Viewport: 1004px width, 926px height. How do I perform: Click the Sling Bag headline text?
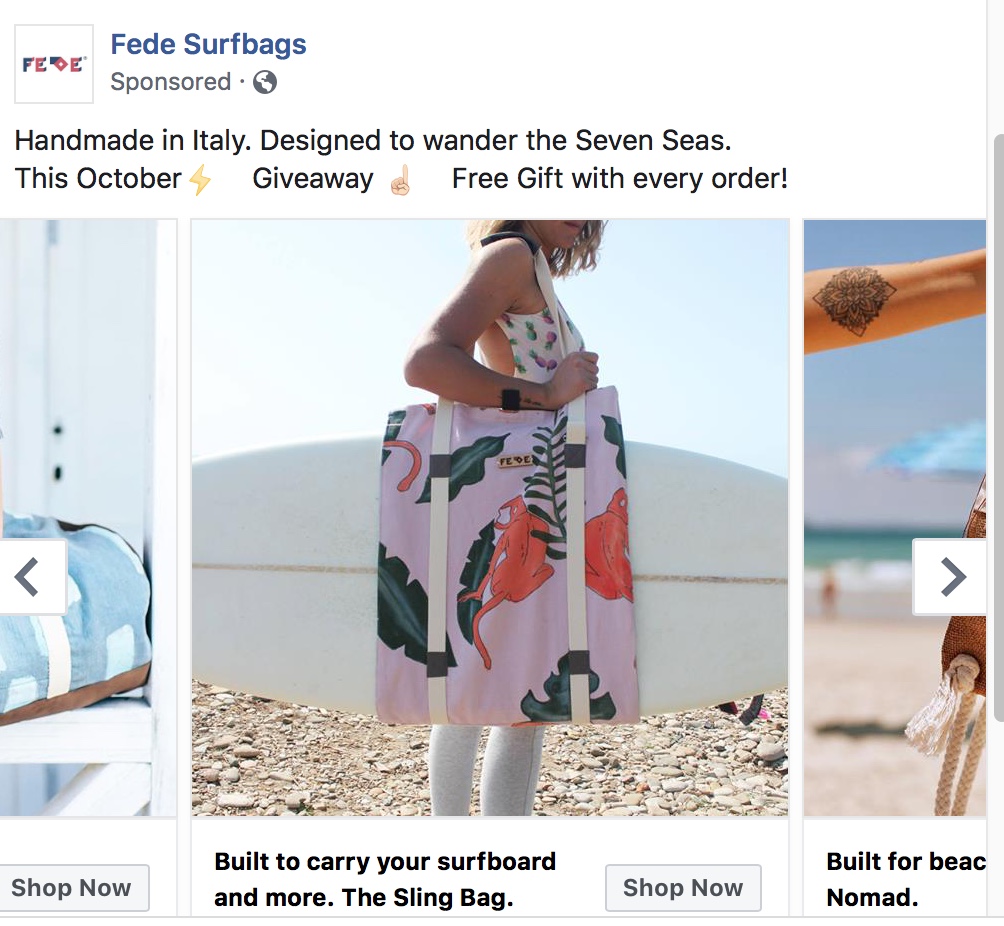click(x=385, y=879)
